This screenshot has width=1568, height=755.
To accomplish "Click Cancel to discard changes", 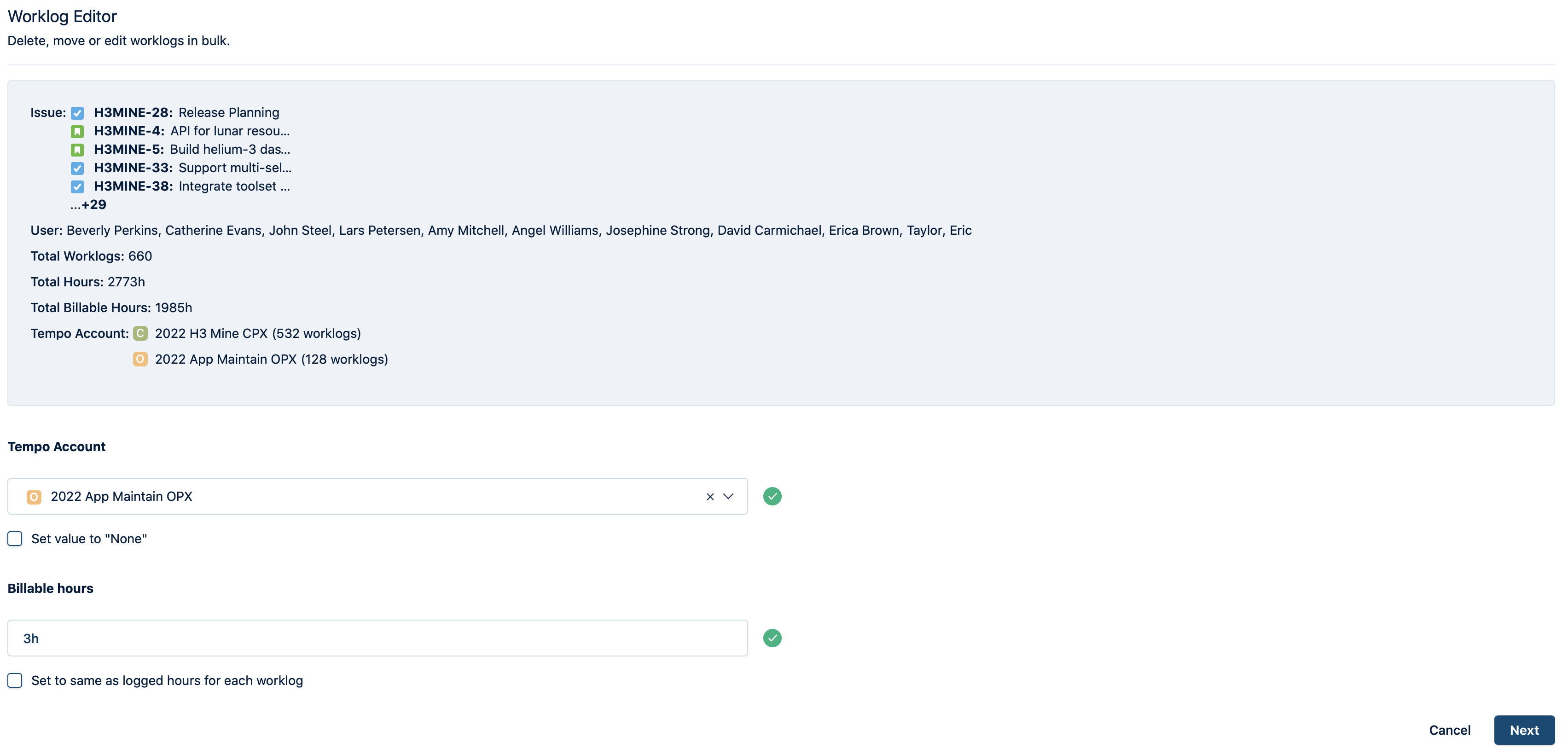I will tap(1449, 729).
